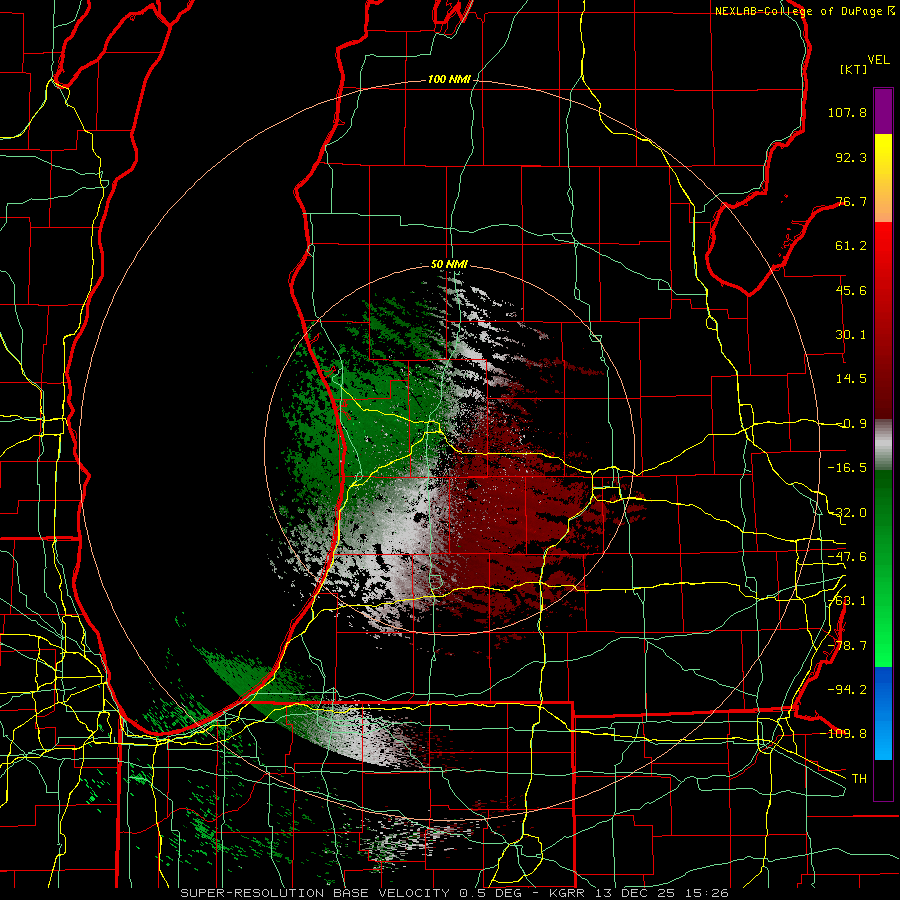Pick the purple segment of the velocity colorbar

click(883, 111)
